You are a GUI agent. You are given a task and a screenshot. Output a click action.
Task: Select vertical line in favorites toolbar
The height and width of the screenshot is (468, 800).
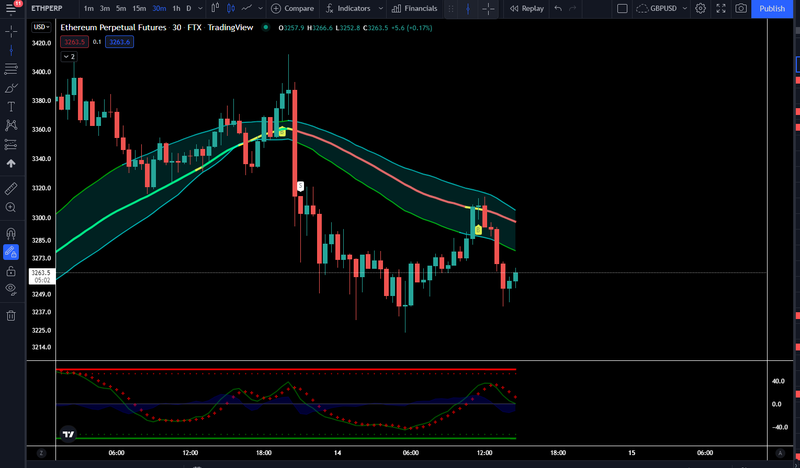click(x=468, y=9)
